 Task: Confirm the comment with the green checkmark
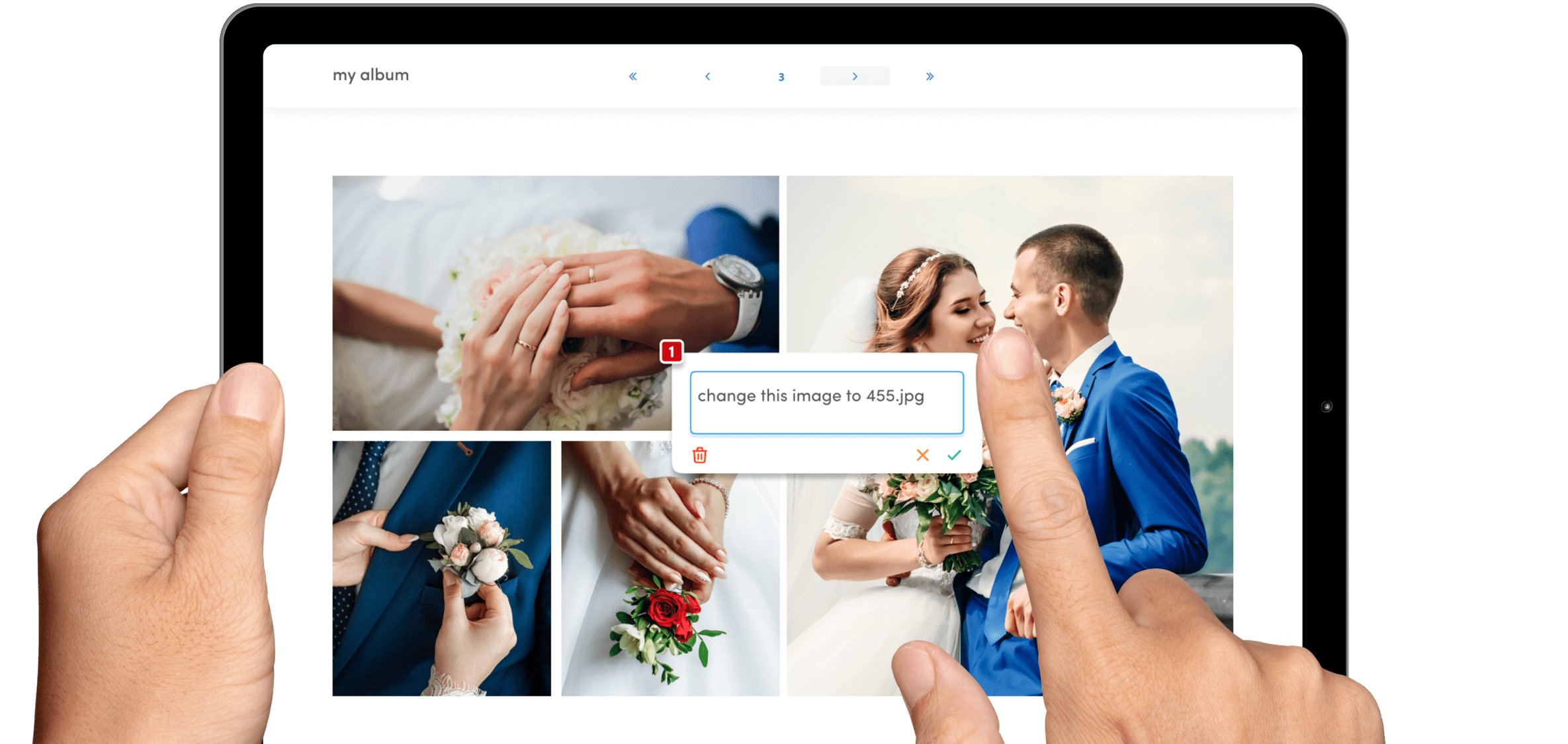coord(954,455)
